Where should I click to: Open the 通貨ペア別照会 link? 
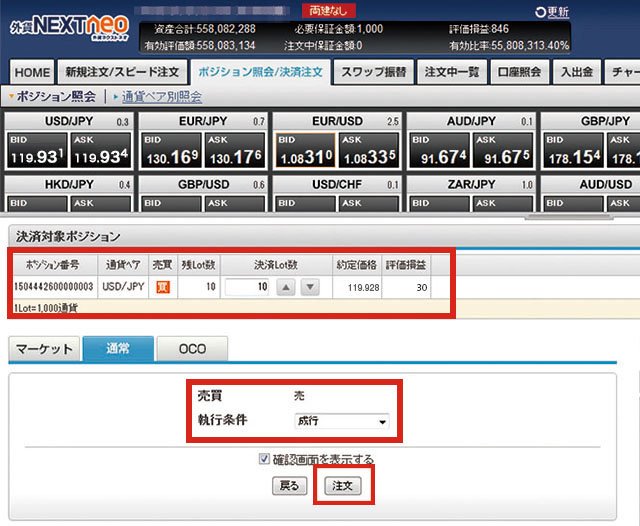pos(161,97)
